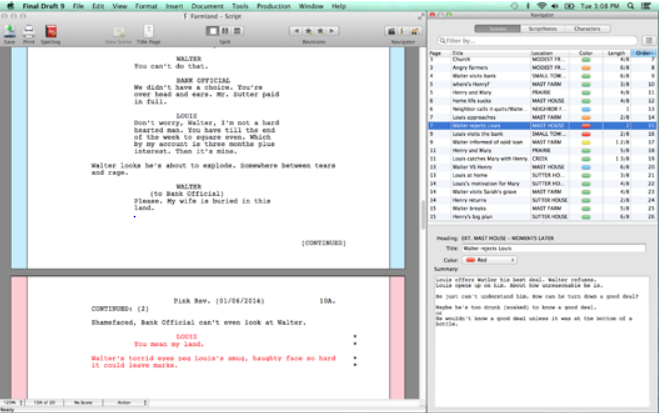The width and height of the screenshot is (659, 413).
Task: Click the first star Revisions icon
Action: point(308,31)
